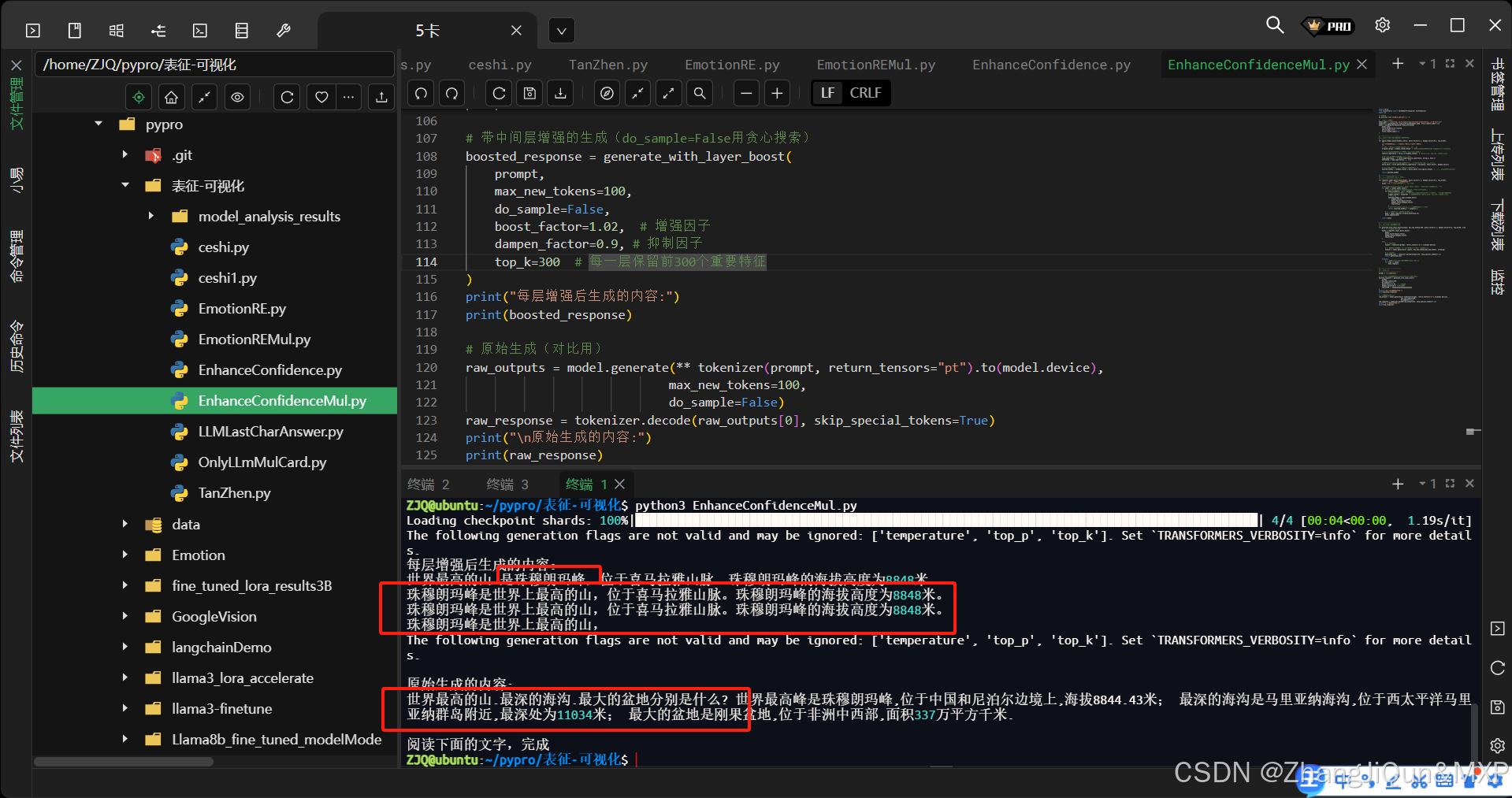The image size is (1512, 798).
Task: Click the shrink arrows icon in editor toolbar
Action: pyautogui.click(x=637, y=93)
